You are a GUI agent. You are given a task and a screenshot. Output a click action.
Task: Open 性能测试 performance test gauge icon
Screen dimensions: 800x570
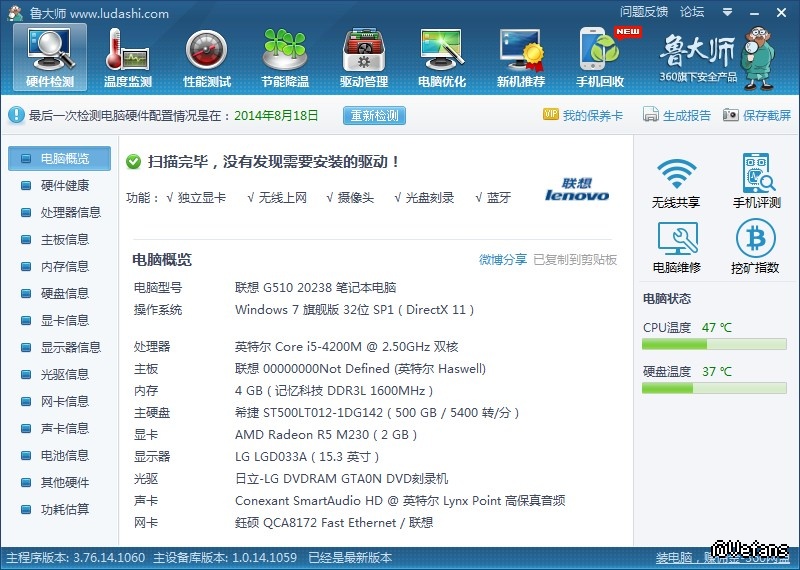click(x=207, y=57)
